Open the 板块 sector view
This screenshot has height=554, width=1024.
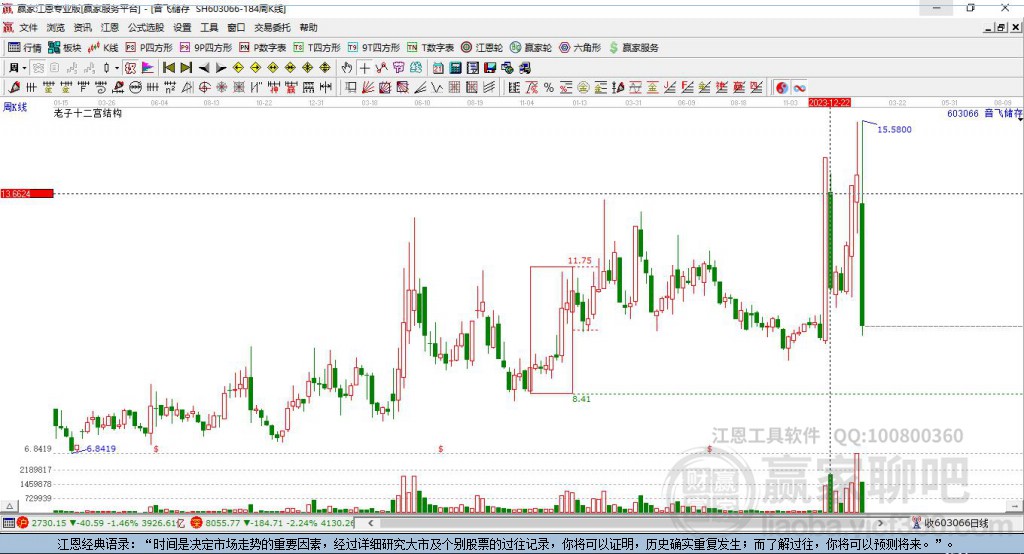[x=65, y=48]
